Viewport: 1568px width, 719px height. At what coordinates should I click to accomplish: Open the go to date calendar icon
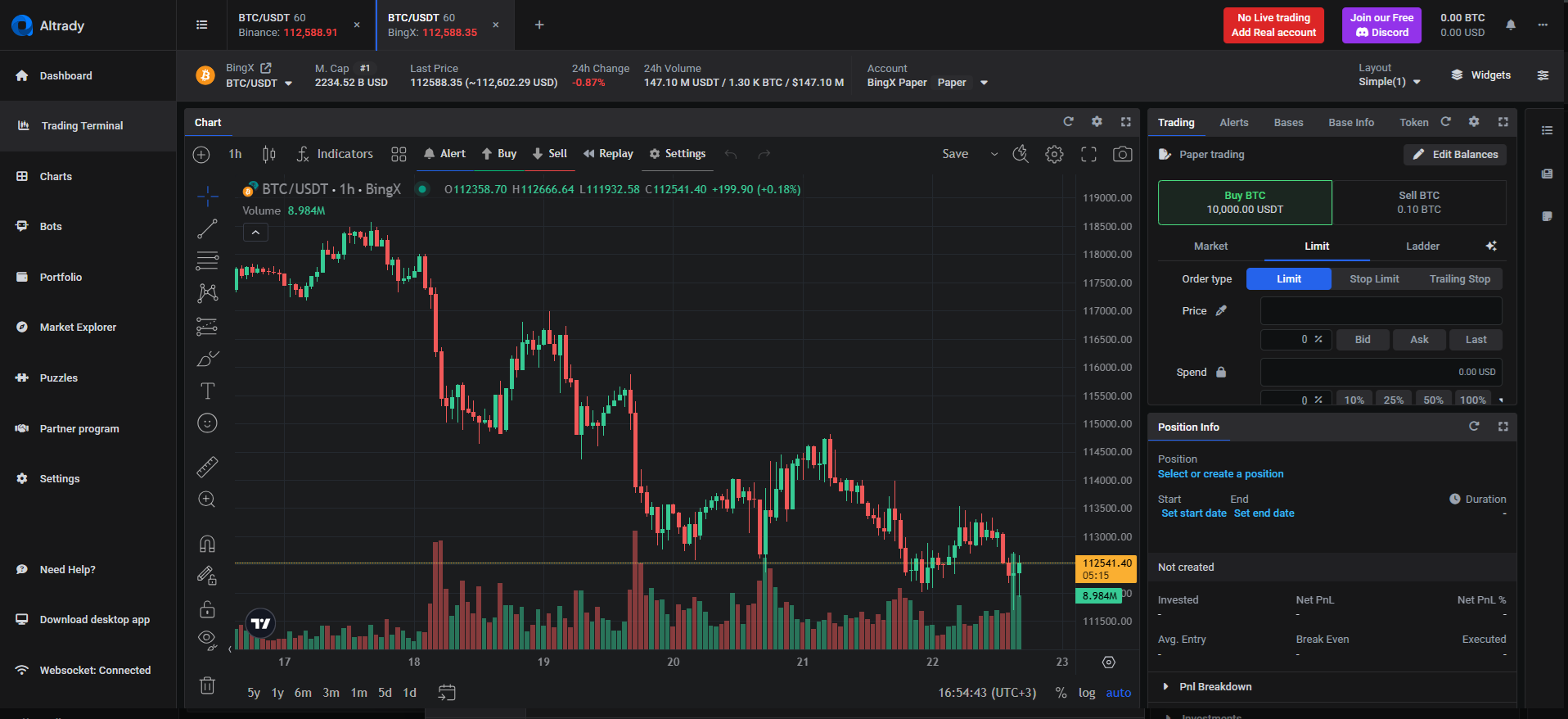447,693
